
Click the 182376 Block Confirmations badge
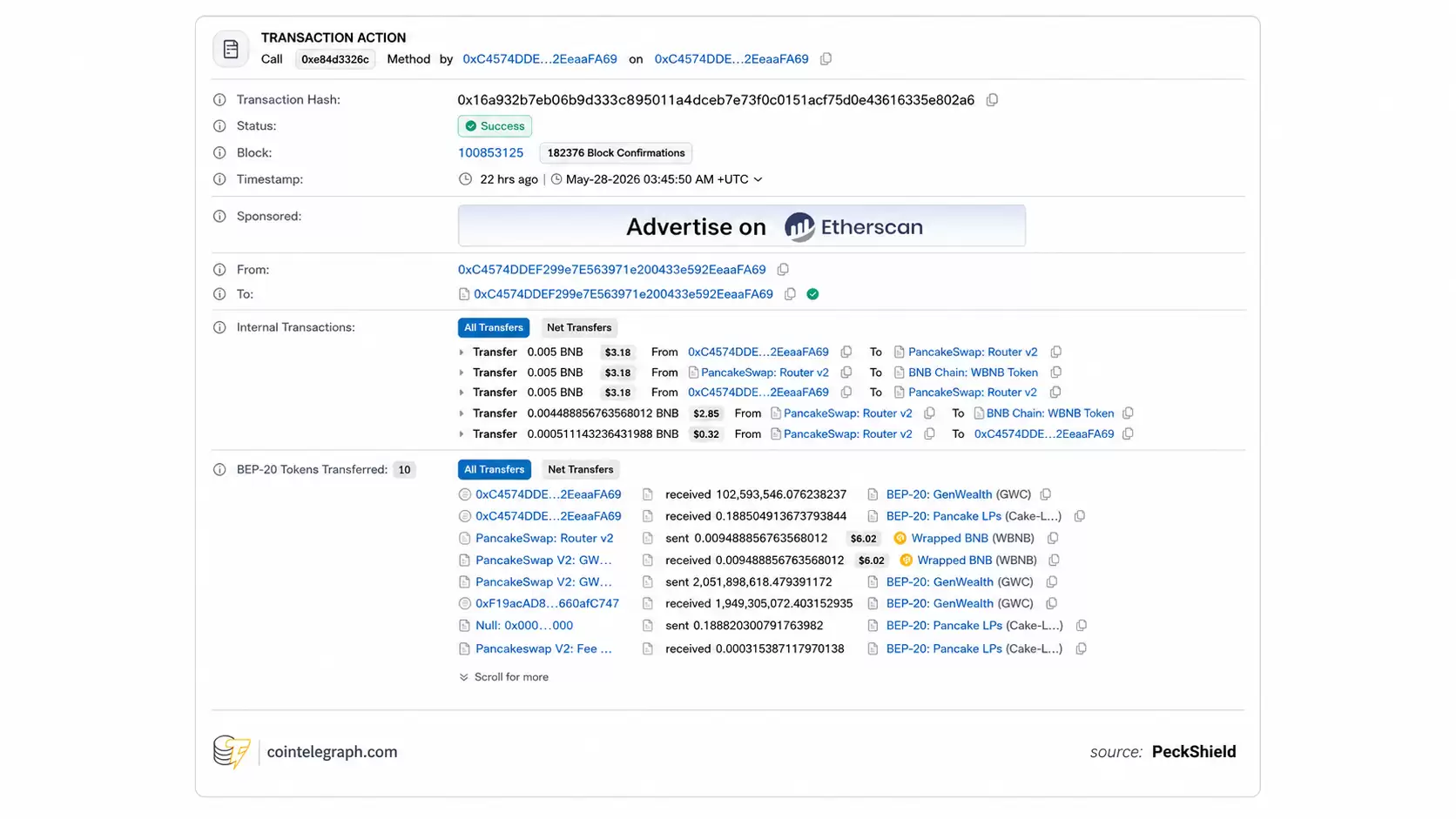click(616, 153)
